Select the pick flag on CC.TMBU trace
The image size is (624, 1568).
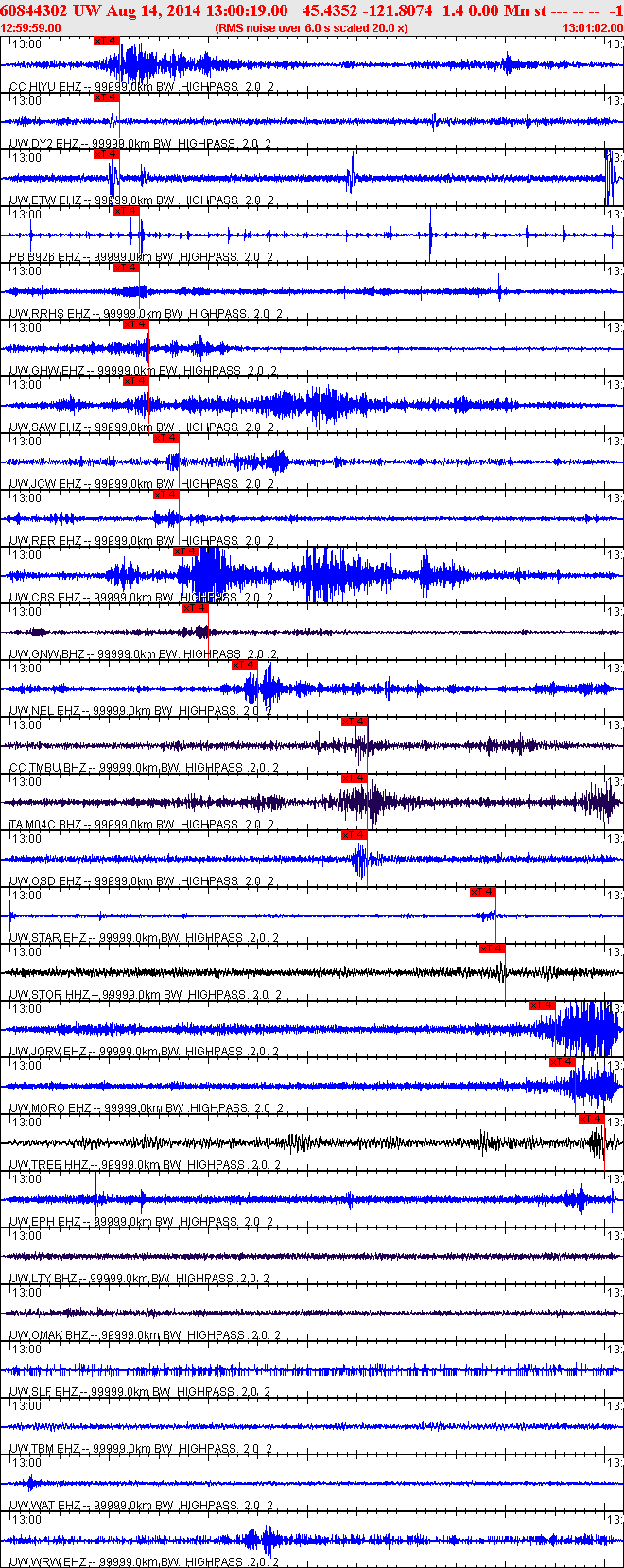pos(355,722)
